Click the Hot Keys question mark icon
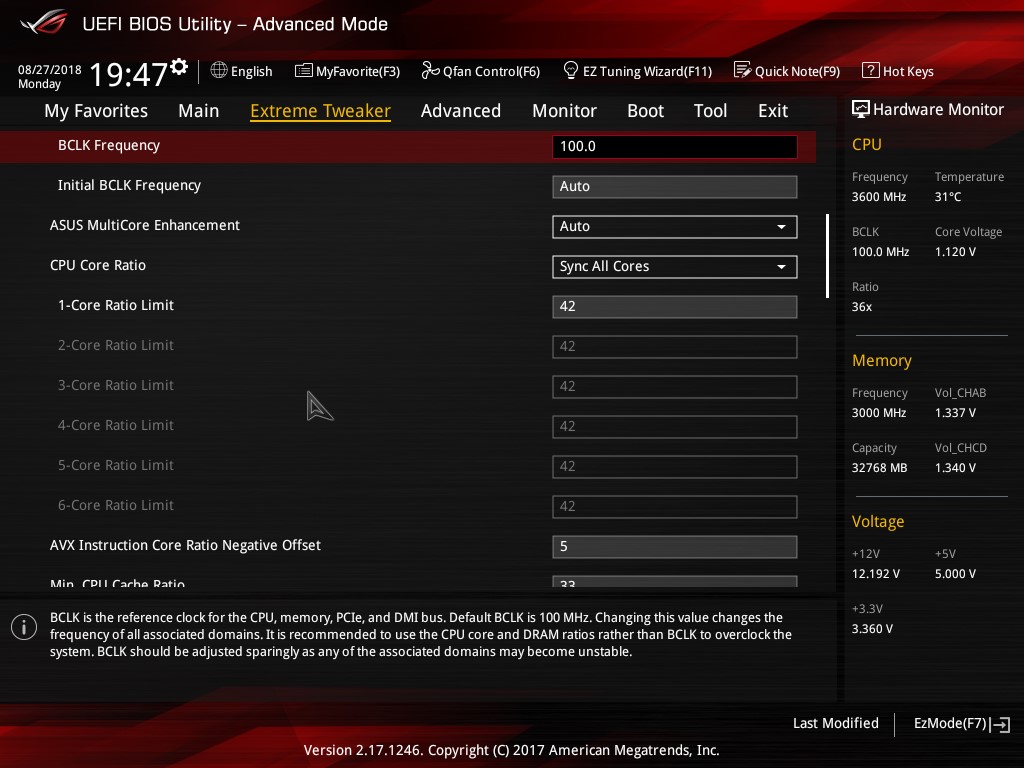This screenshot has width=1024, height=768. click(871, 70)
